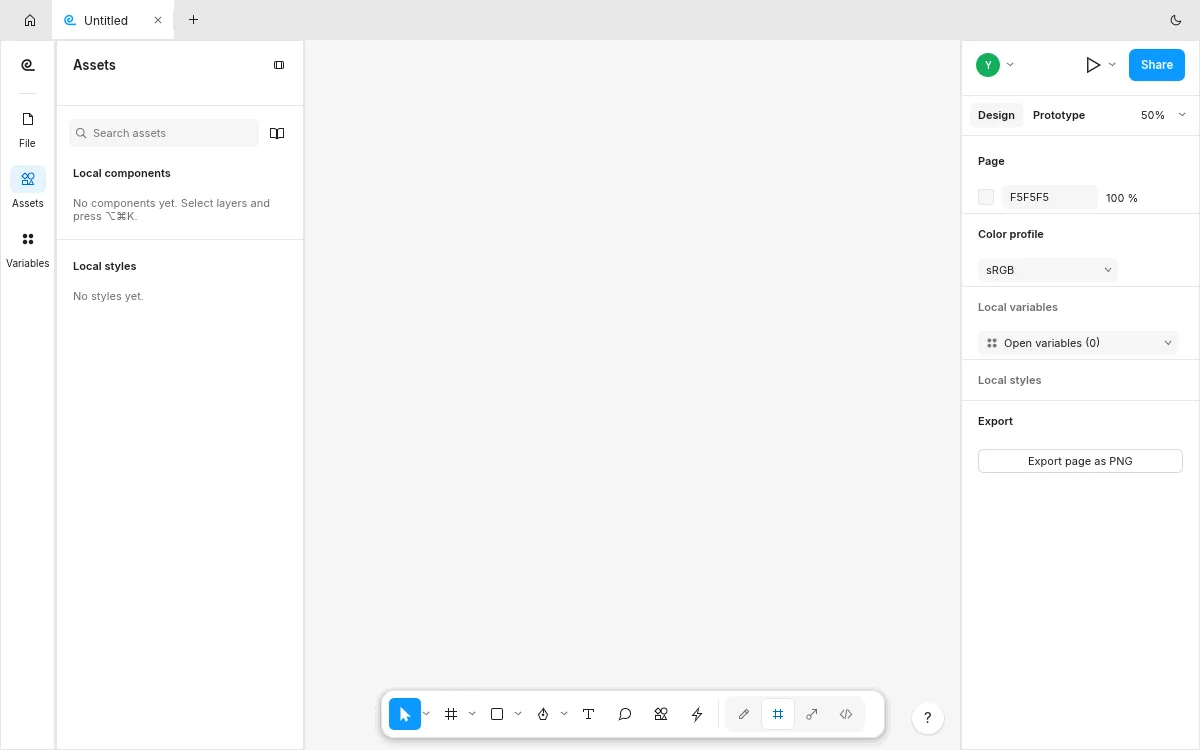This screenshot has height=750, width=1200.
Task: Select the Assets sidebar item
Action: (x=28, y=189)
